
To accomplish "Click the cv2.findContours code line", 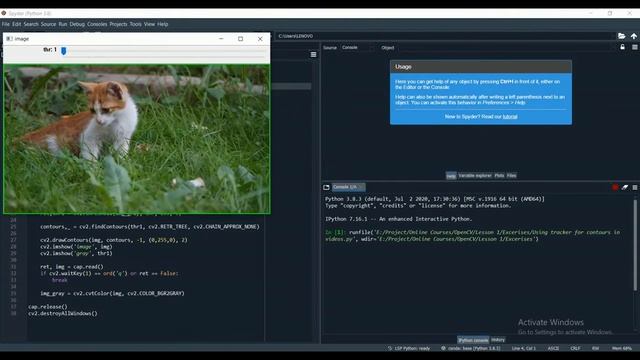I will coord(150,227).
